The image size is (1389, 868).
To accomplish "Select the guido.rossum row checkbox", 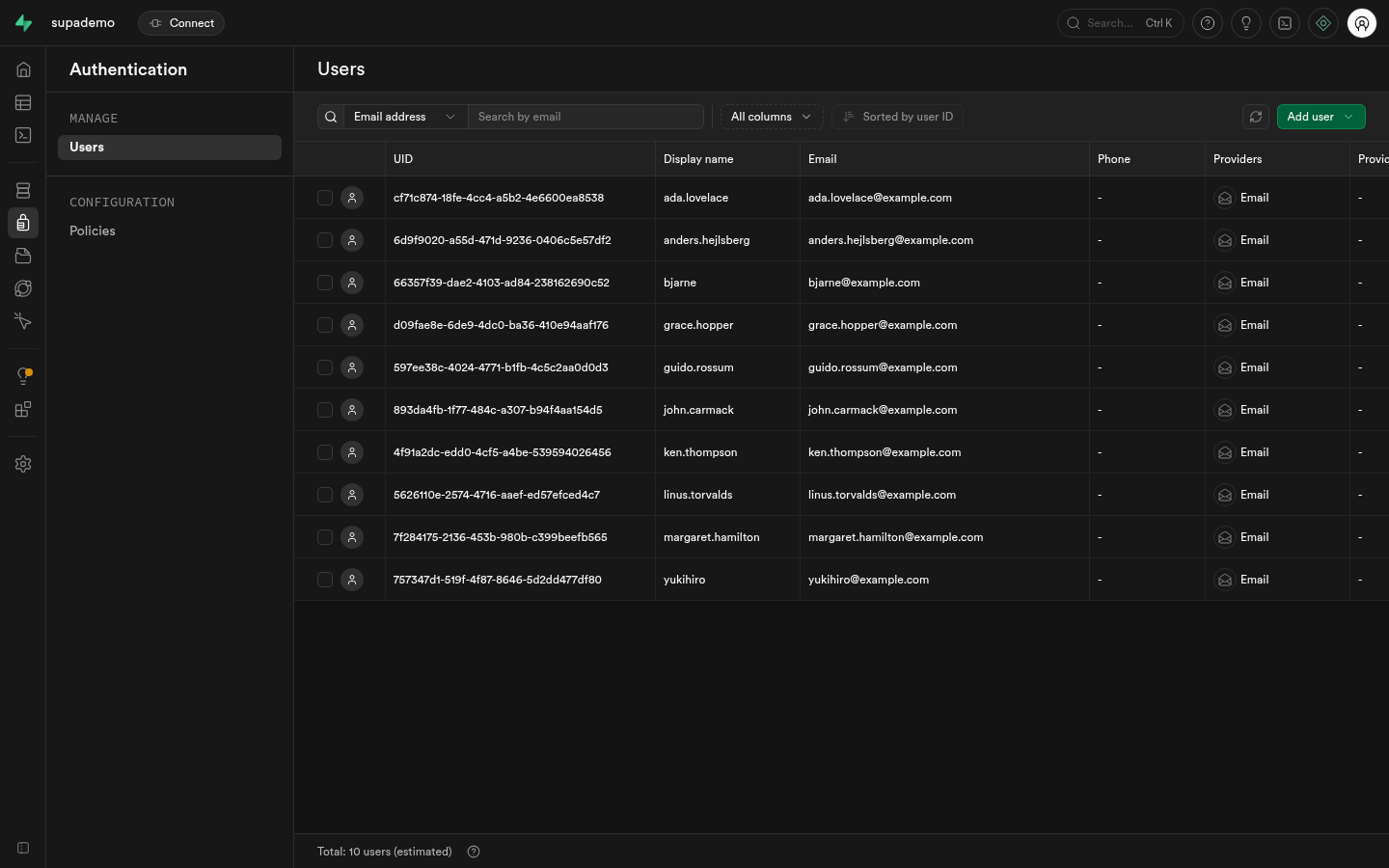I will (x=325, y=367).
